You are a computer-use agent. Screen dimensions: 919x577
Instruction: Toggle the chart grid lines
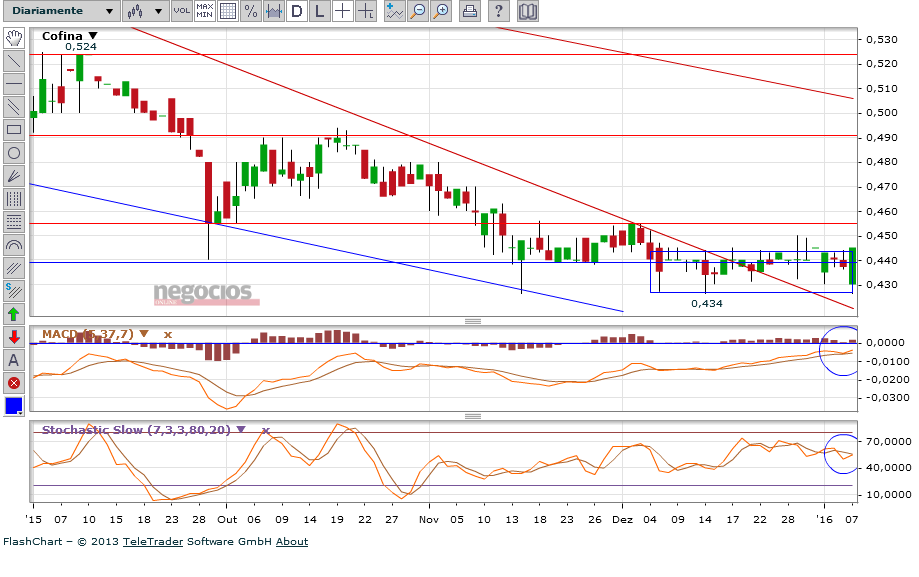228,11
